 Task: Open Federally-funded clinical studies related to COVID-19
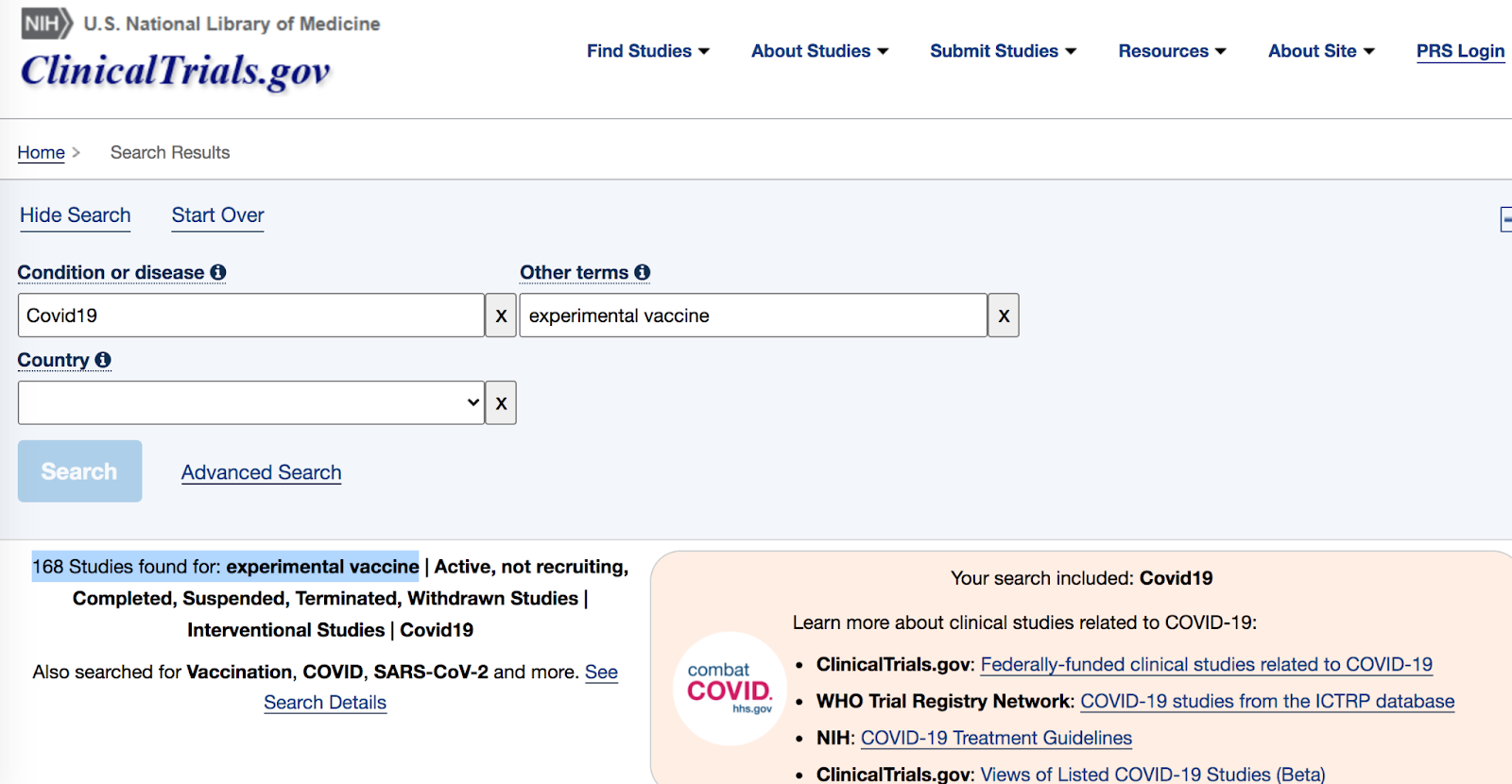(x=1207, y=664)
